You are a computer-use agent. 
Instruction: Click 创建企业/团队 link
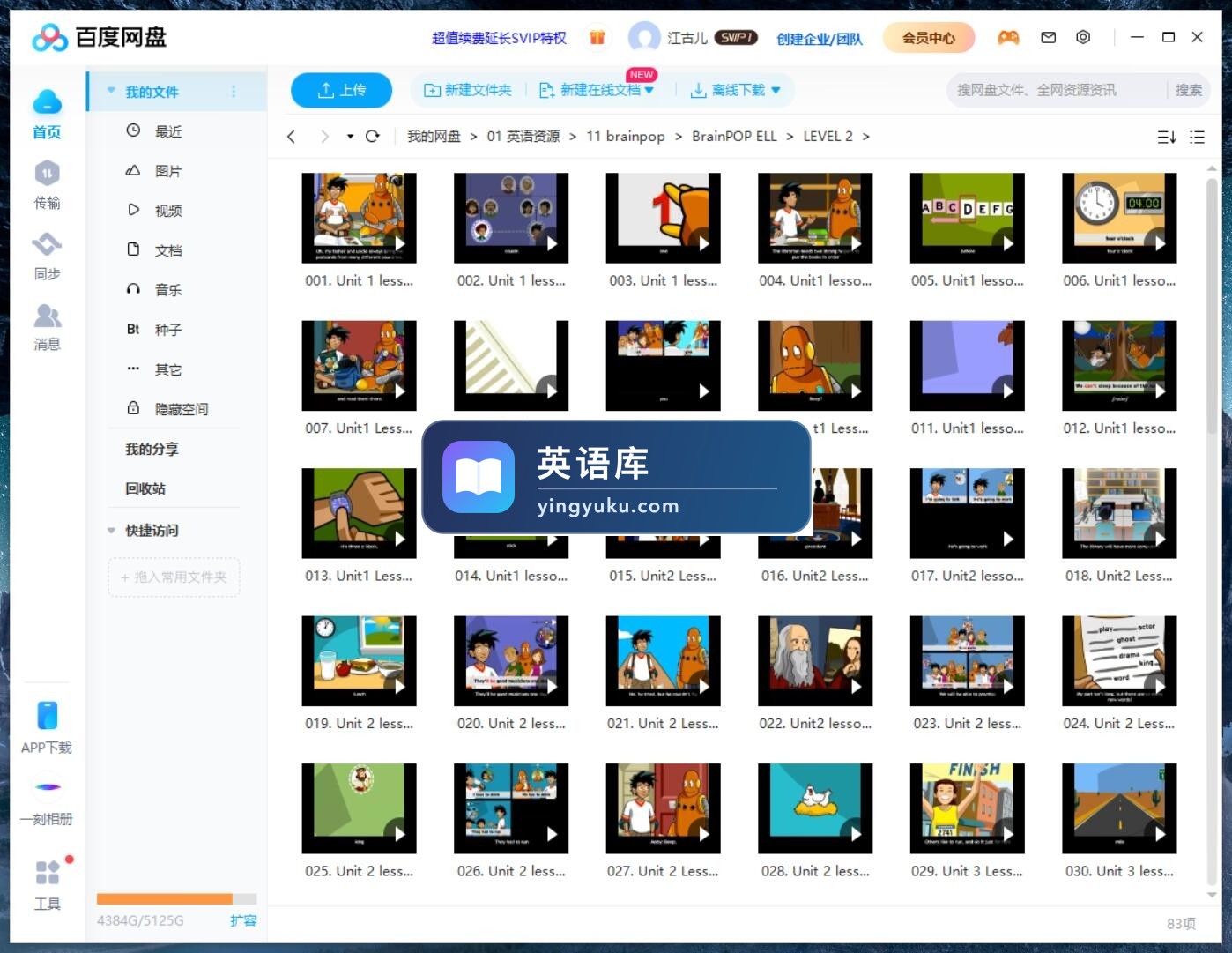[820, 39]
